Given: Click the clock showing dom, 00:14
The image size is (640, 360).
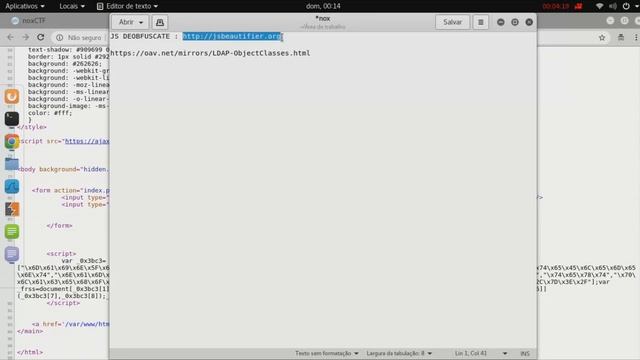Looking at the screenshot, I should 323,6.
